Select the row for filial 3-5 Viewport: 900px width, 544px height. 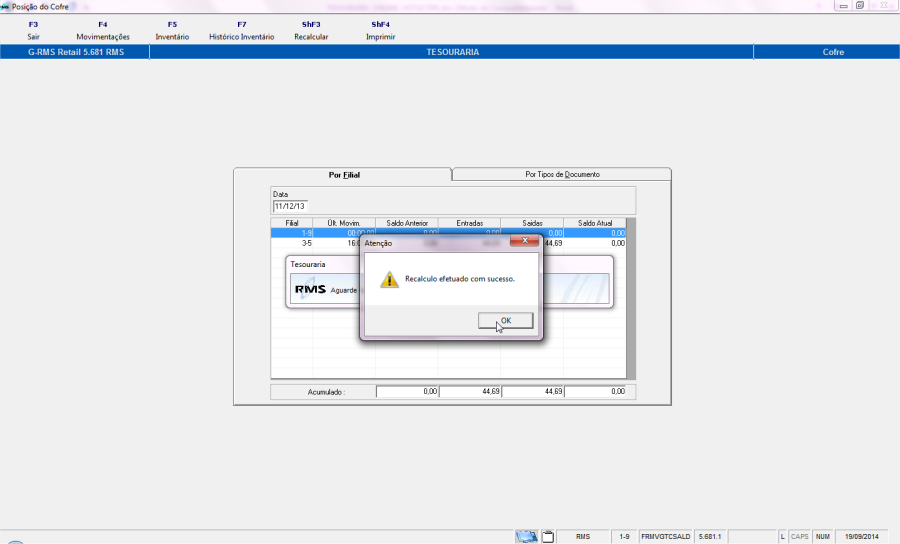(448, 243)
